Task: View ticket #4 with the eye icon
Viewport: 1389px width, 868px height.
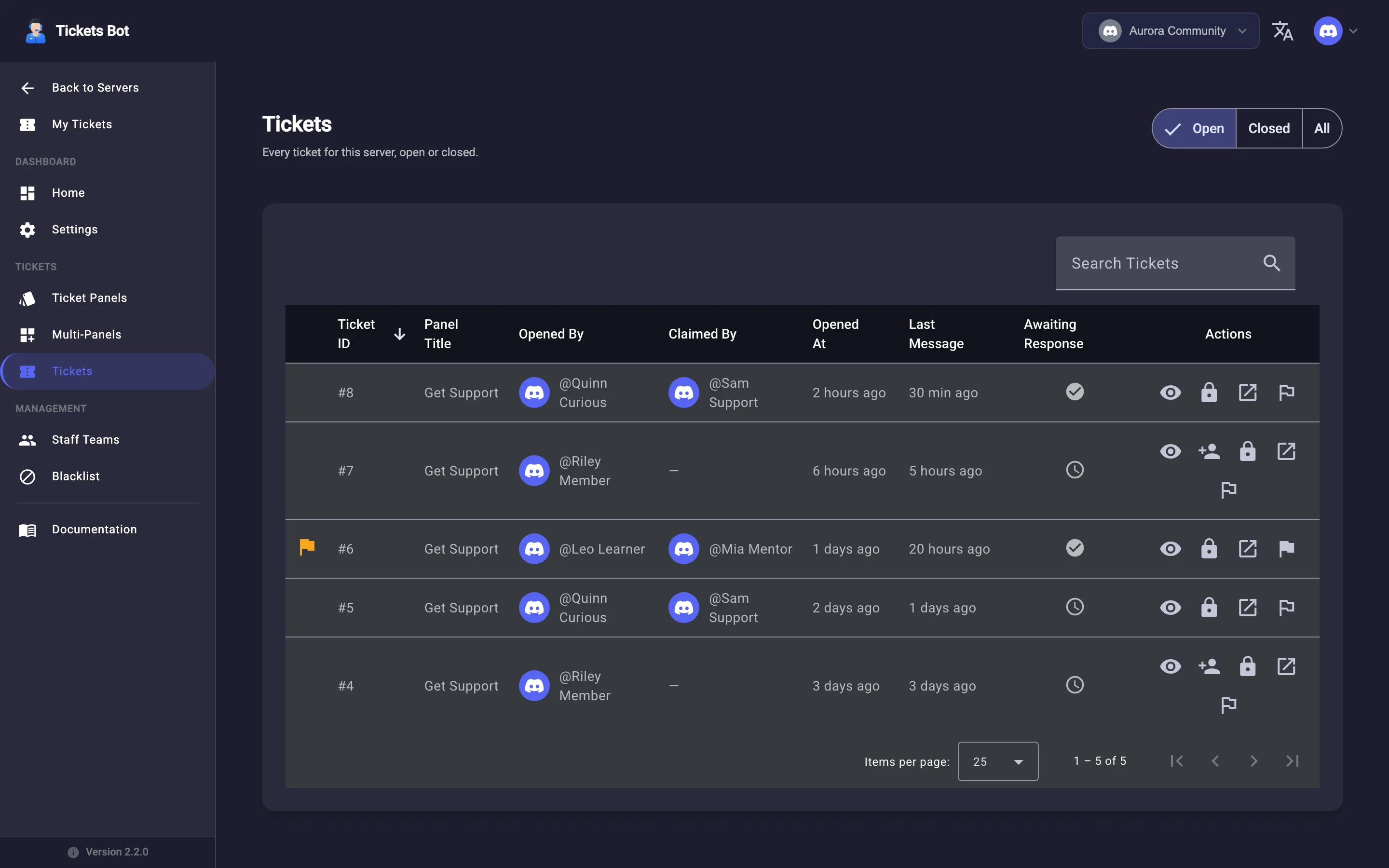Action: coord(1171,666)
